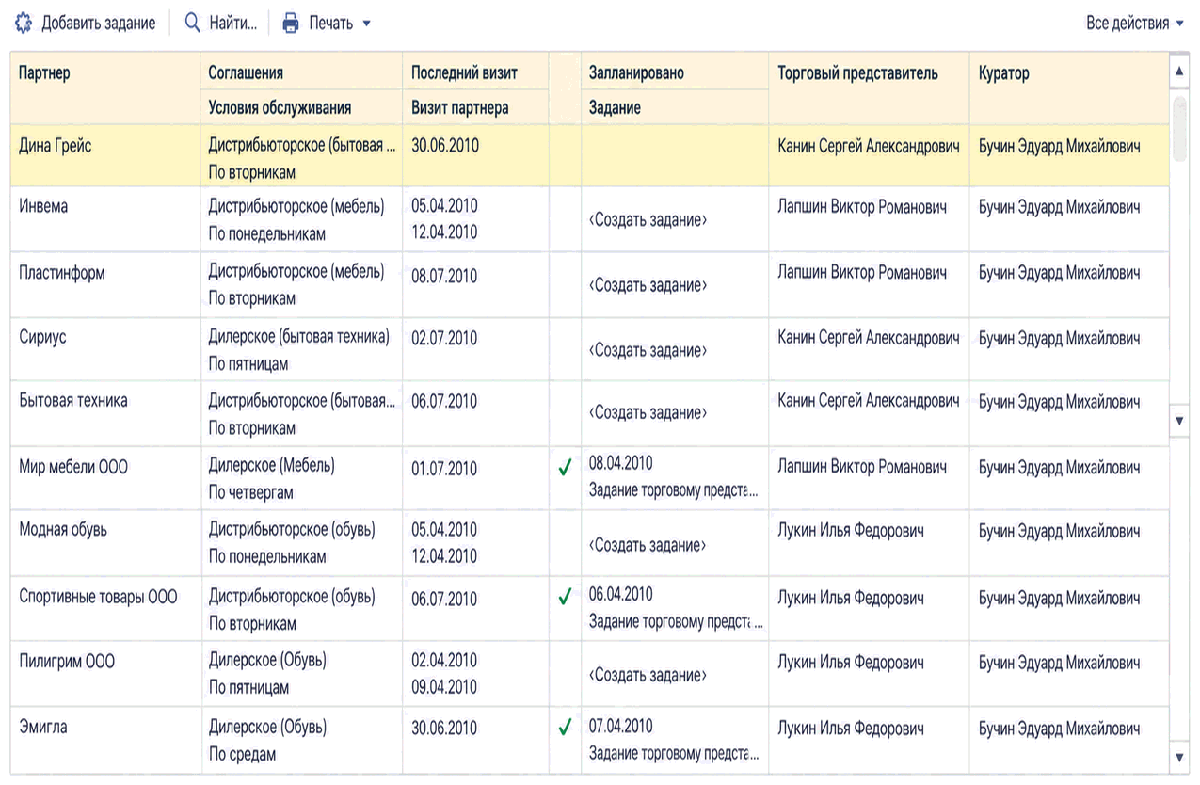The height and width of the screenshot is (785, 1200).
Task: Create a task for Пластинформ via its link
Action: 648,285
